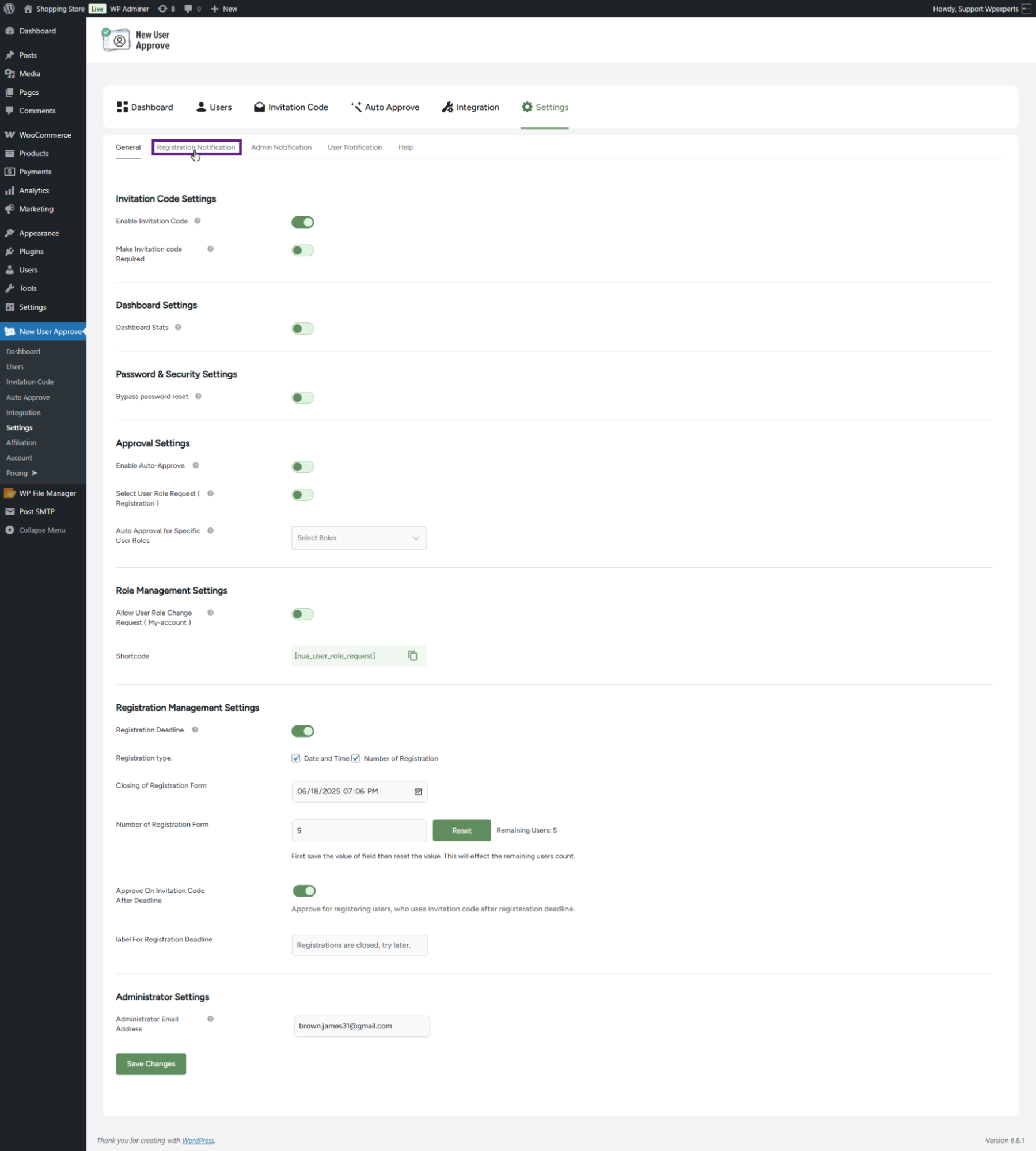Click WordPress logo in admin bar
The height and width of the screenshot is (1151, 1036).
(x=9, y=9)
